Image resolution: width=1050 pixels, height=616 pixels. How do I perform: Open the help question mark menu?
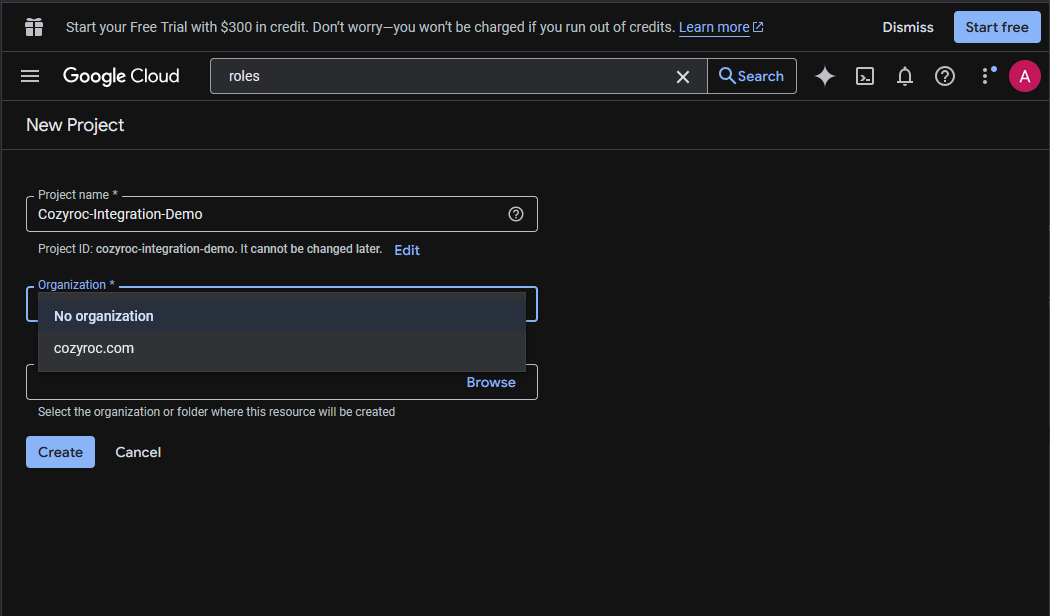[945, 76]
